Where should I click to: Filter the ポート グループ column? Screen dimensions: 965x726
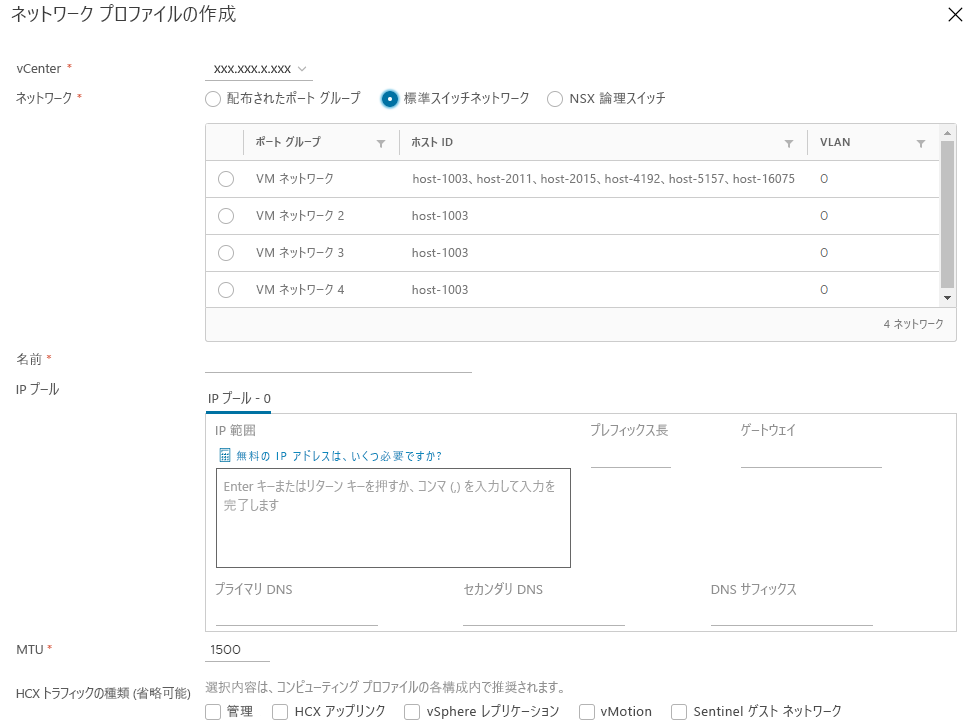pyautogui.click(x=381, y=143)
